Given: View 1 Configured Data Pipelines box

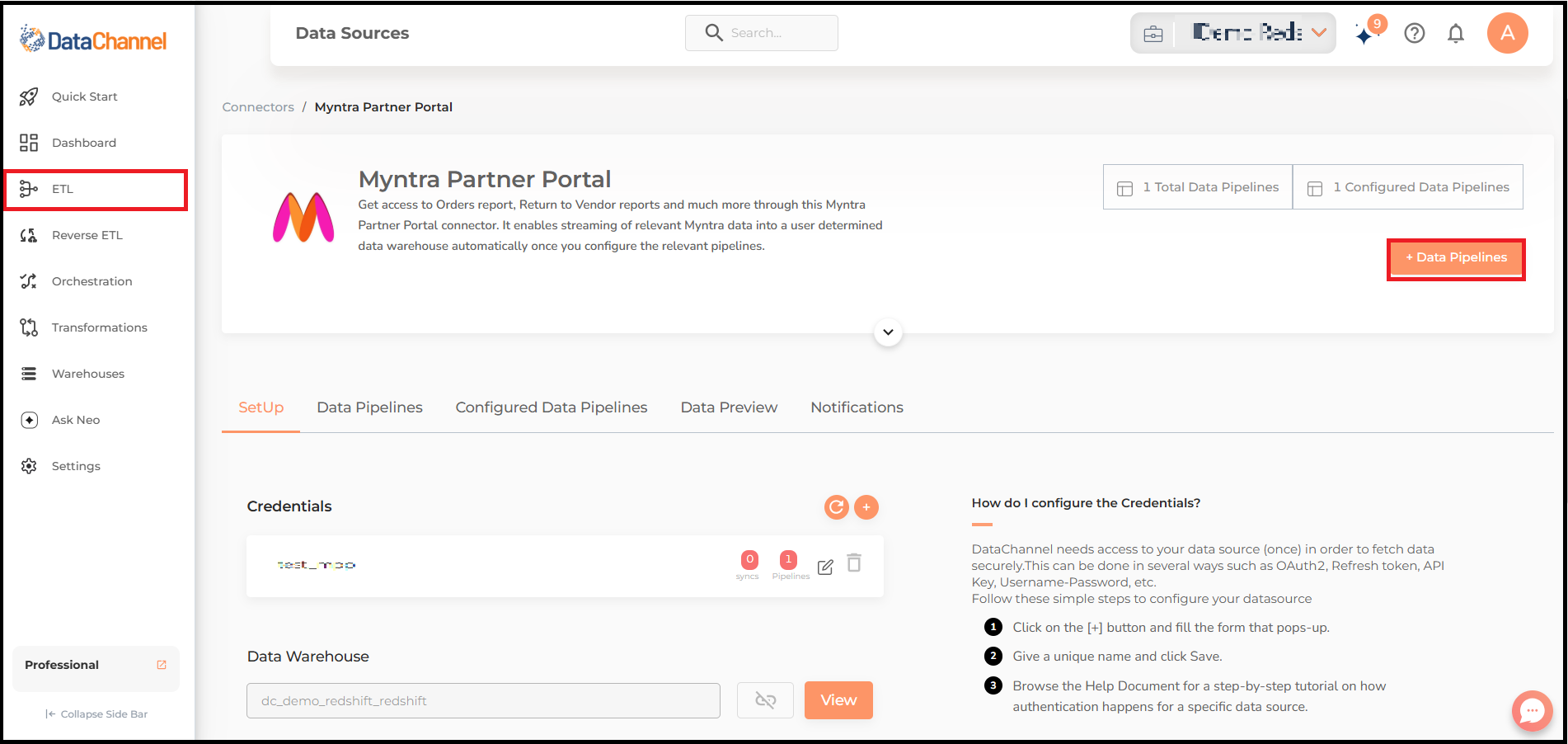Looking at the screenshot, I should click(1408, 187).
